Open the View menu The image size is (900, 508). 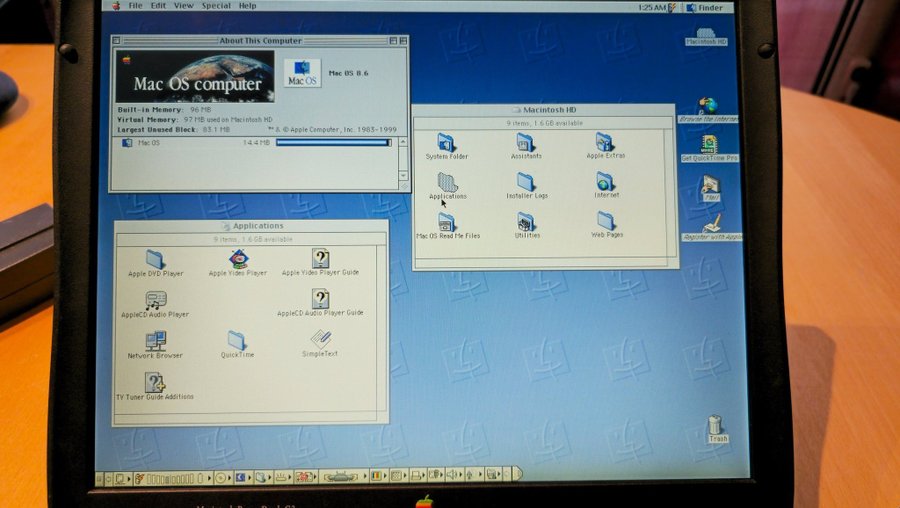pyautogui.click(x=184, y=6)
